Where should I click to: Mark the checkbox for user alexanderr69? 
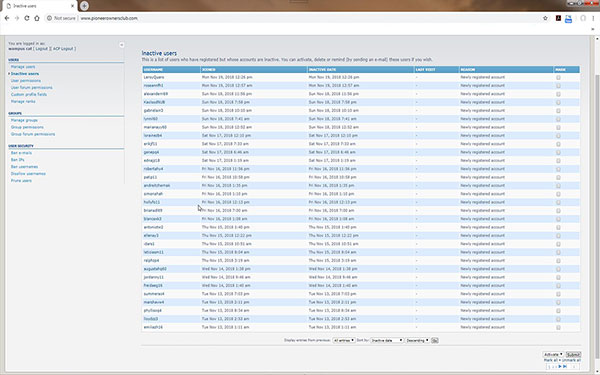coord(558,94)
